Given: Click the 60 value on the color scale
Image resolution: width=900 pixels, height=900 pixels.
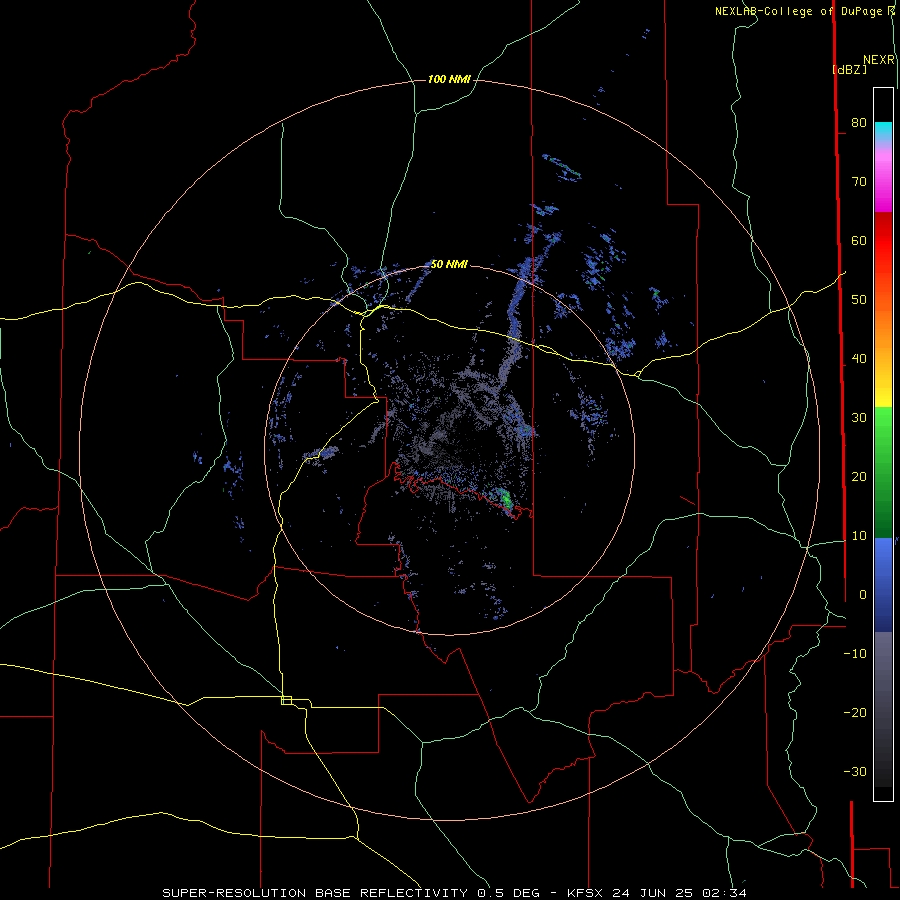Looking at the screenshot, I should [x=859, y=240].
